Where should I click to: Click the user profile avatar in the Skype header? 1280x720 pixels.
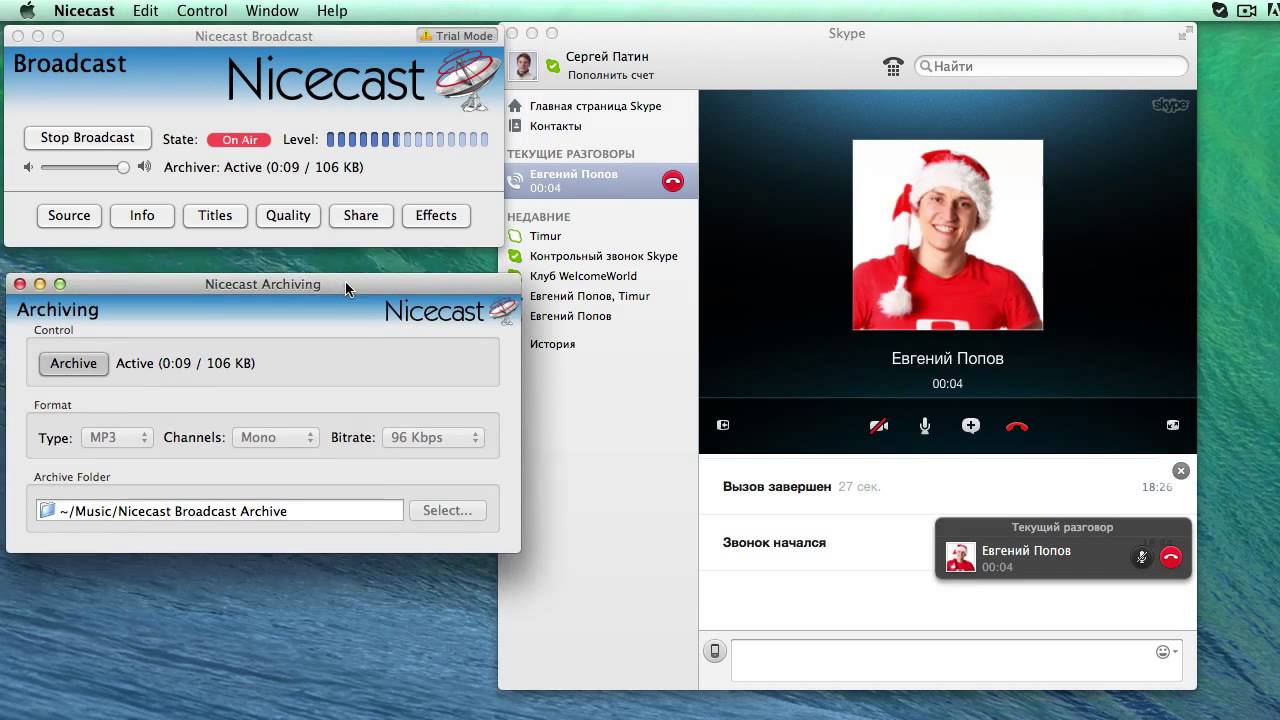pos(523,66)
